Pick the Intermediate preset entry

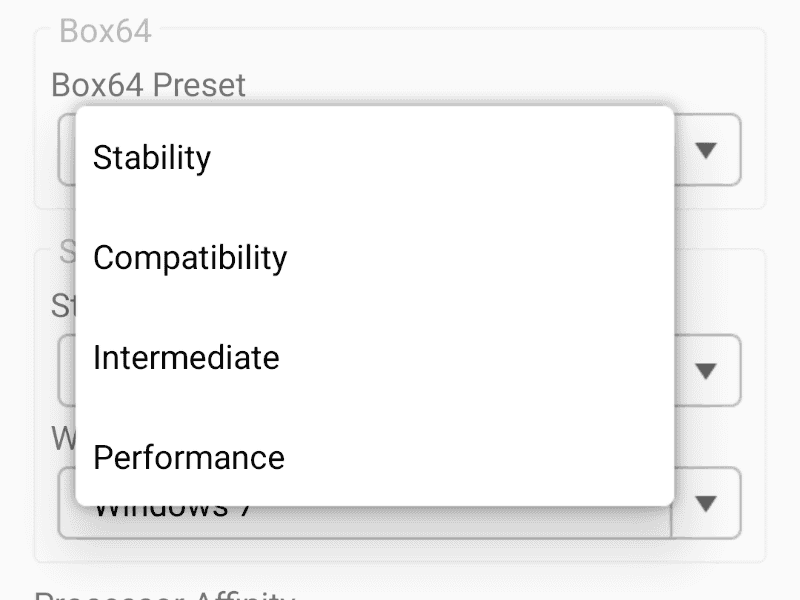click(186, 358)
